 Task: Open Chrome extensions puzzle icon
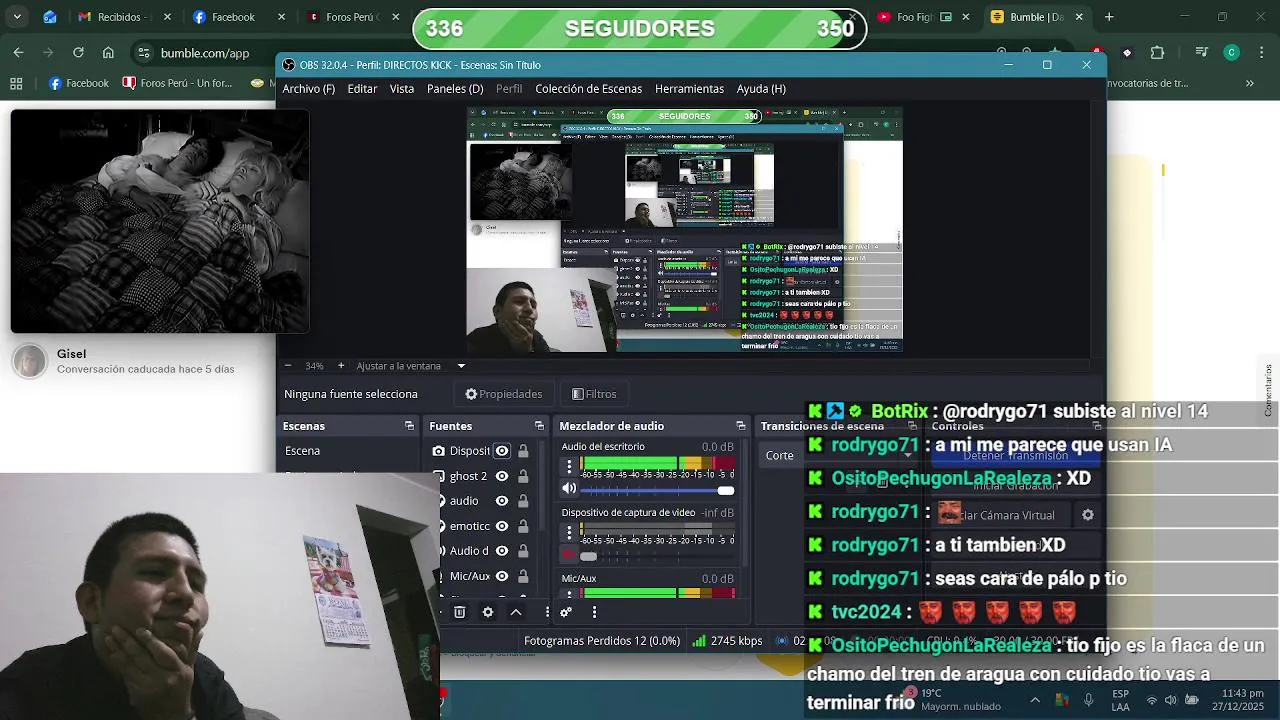[1157, 53]
